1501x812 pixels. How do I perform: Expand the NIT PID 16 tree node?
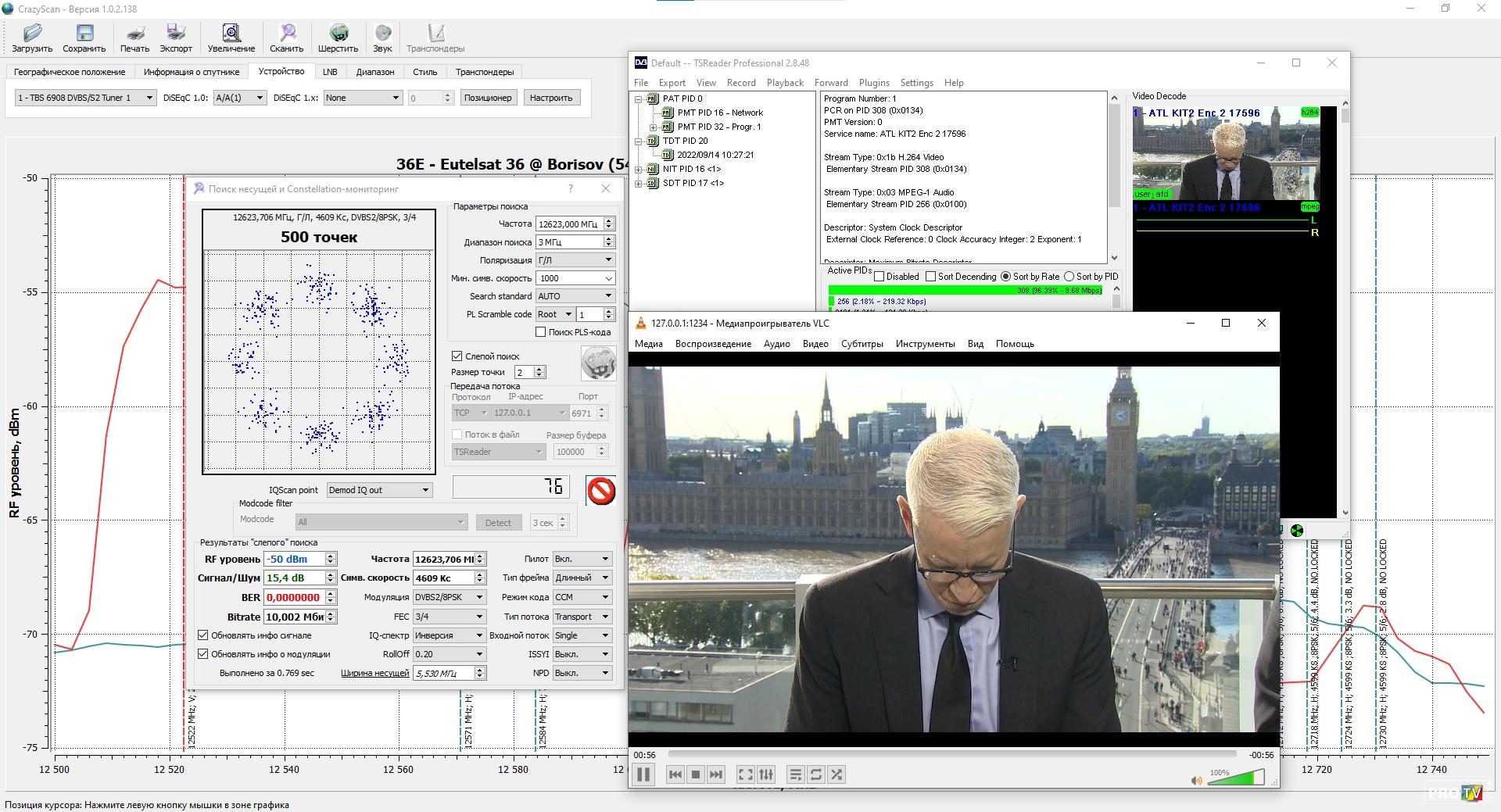coord(639,169)
